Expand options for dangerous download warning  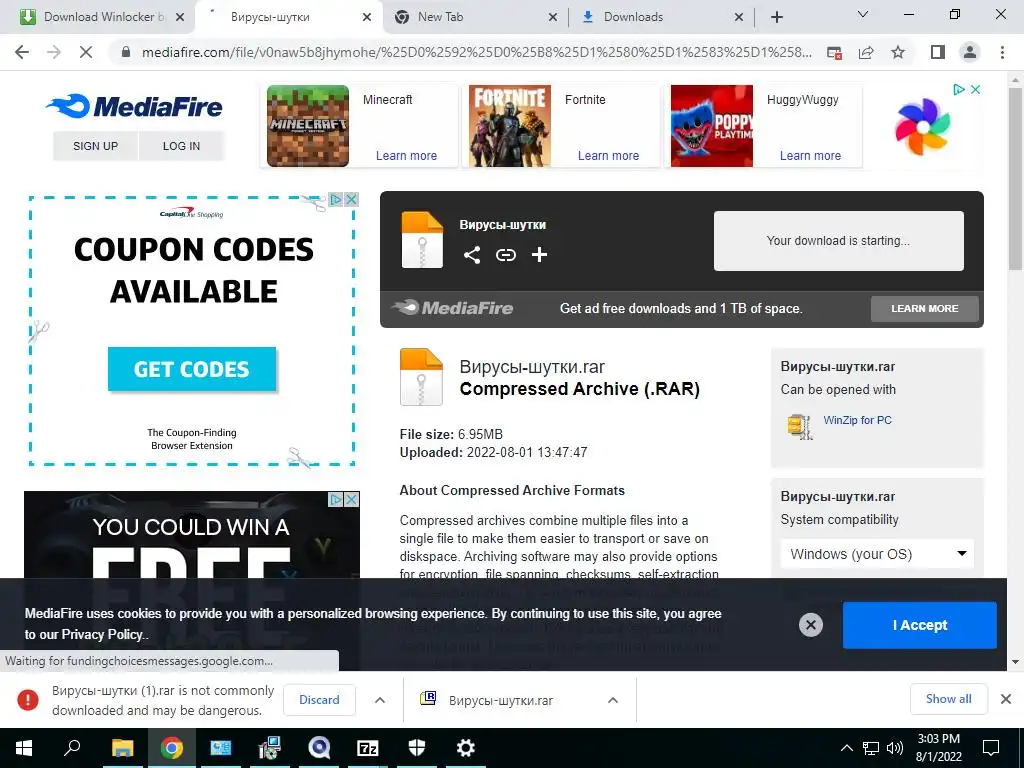click(379, 699)
